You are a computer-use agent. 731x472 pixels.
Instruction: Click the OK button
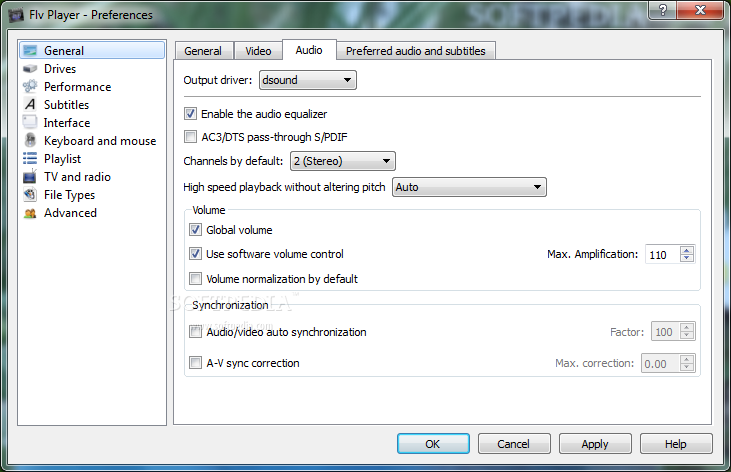[433, 444]
